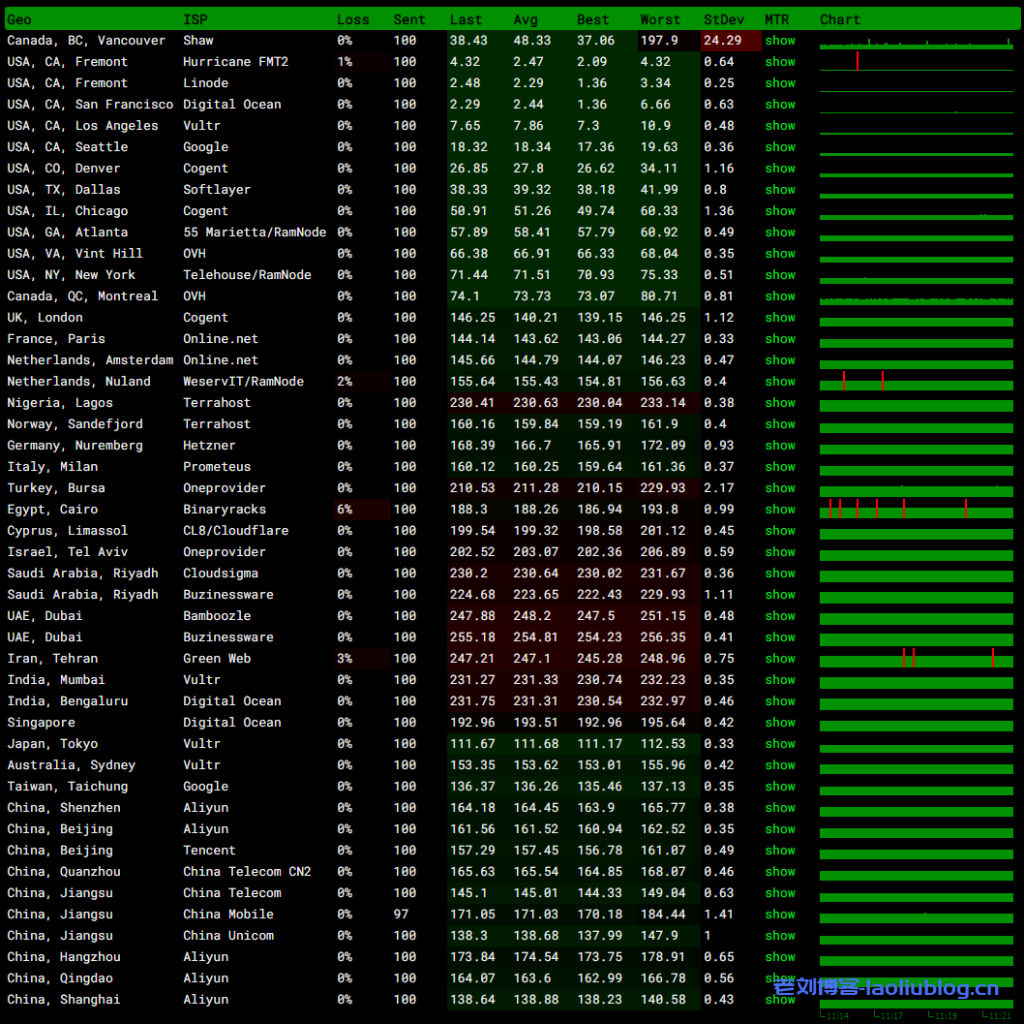Select the Loss column header

[x=353, y=19]
